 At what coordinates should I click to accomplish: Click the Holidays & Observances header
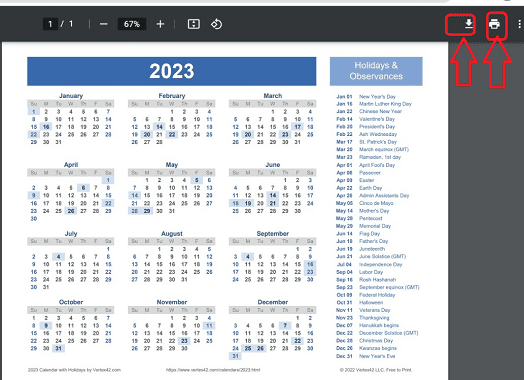coord(376,71)
